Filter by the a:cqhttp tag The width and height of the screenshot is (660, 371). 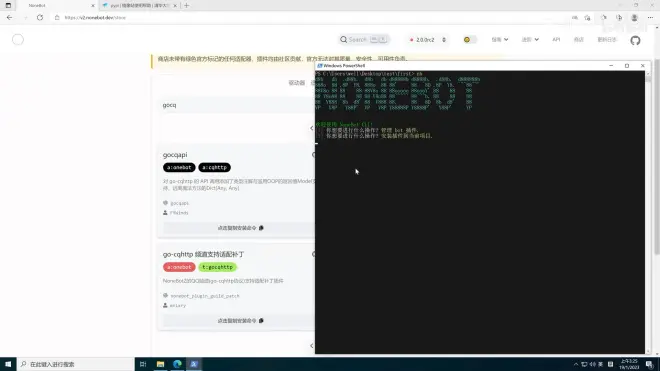[214, 168]
